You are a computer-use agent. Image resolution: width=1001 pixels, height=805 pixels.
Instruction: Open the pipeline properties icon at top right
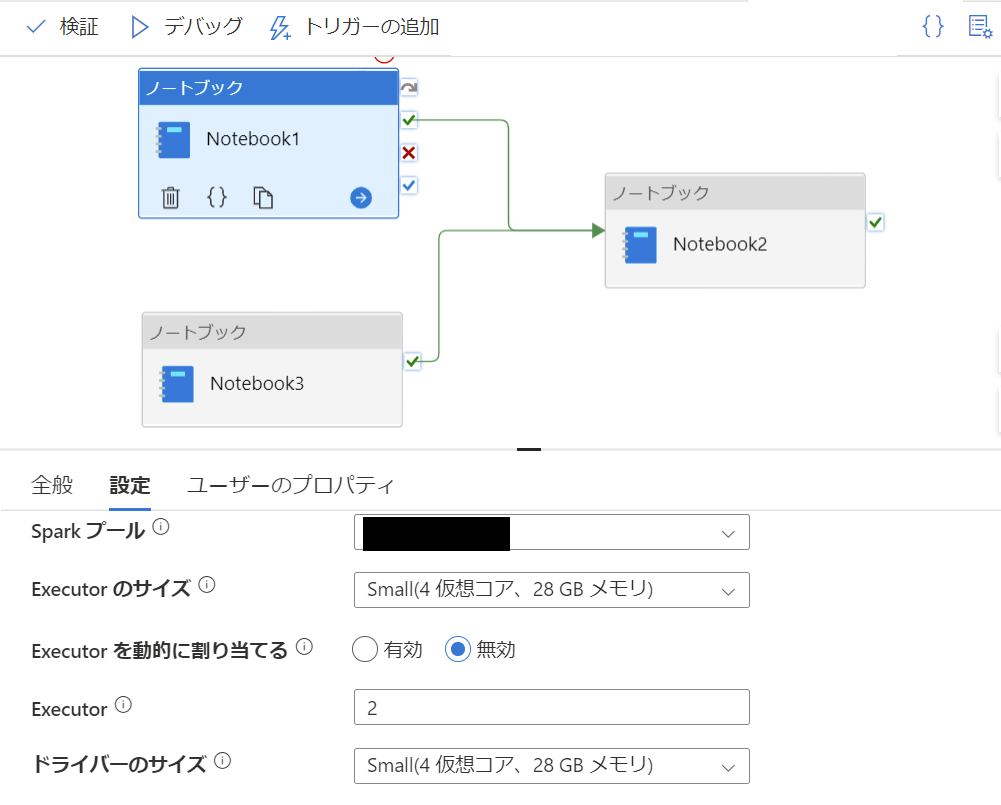[x=980, y=26]
